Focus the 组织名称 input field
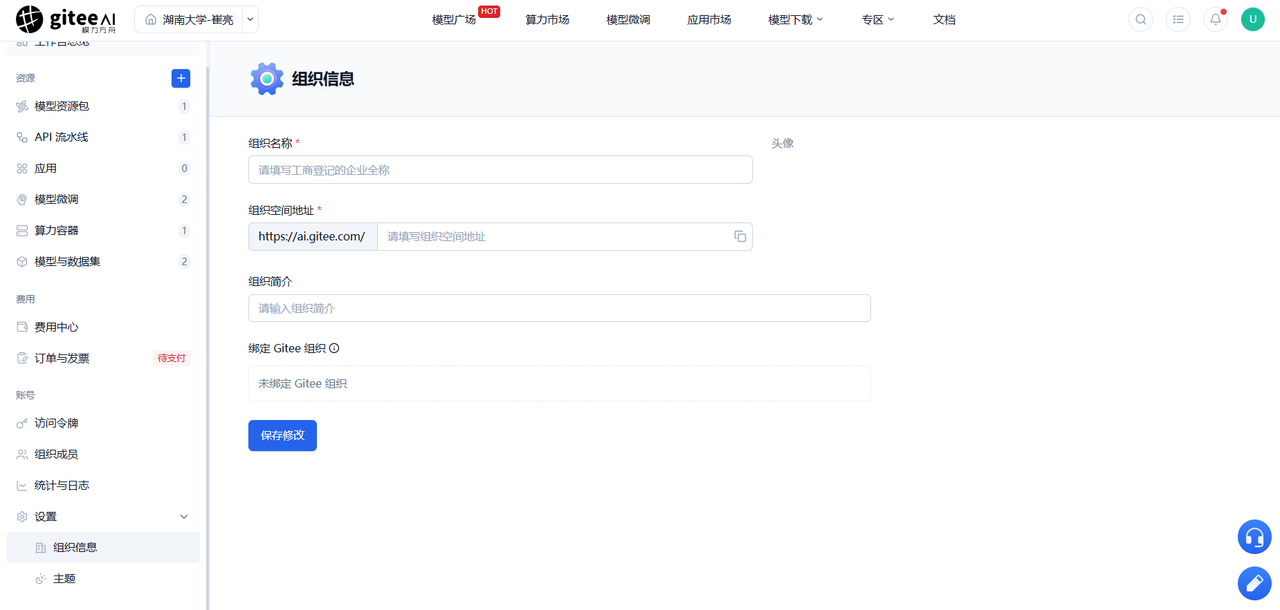 (x=500, y=170)
